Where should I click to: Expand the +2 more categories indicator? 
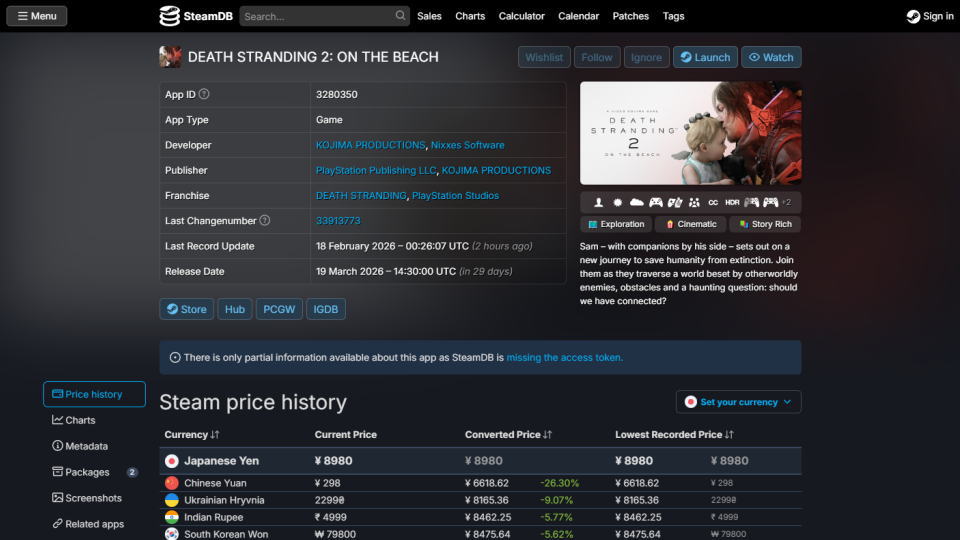pos(786,202)
